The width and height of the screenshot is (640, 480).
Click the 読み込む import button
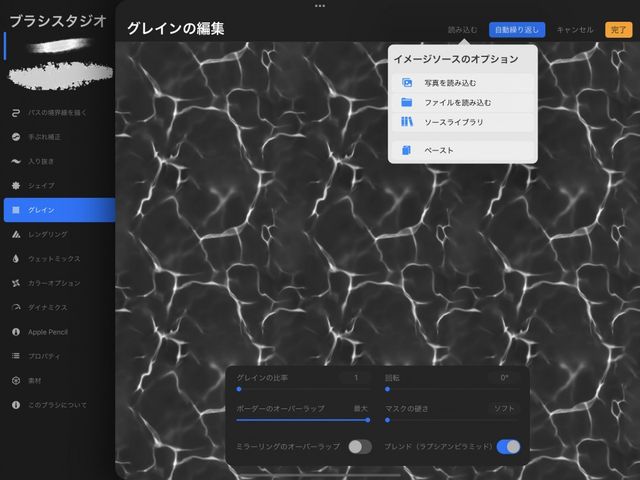tap(462, 30)
